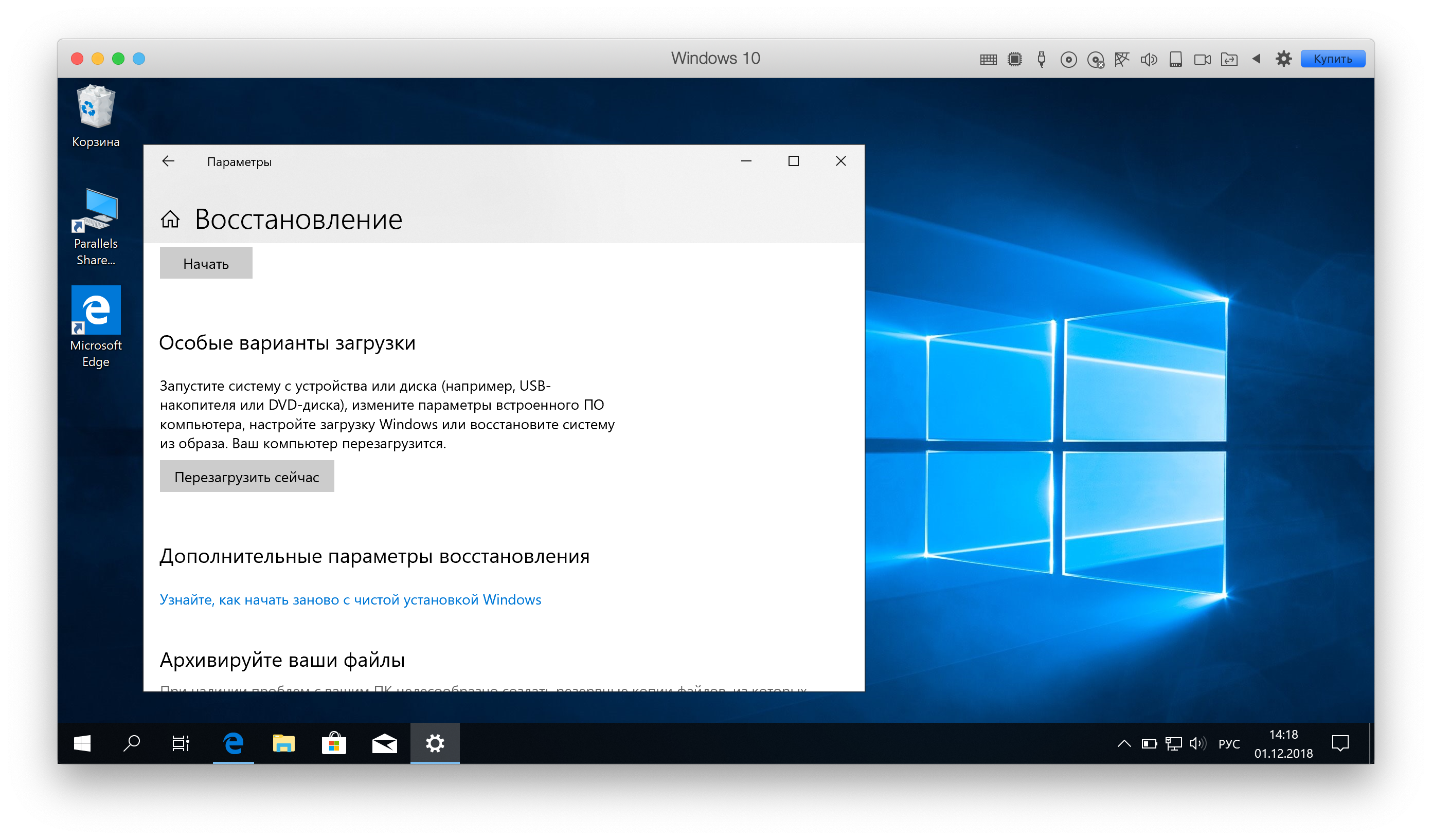Open the network icon in Parallels toolbar
The image size is (1432, 840).
pos(1122,59)
